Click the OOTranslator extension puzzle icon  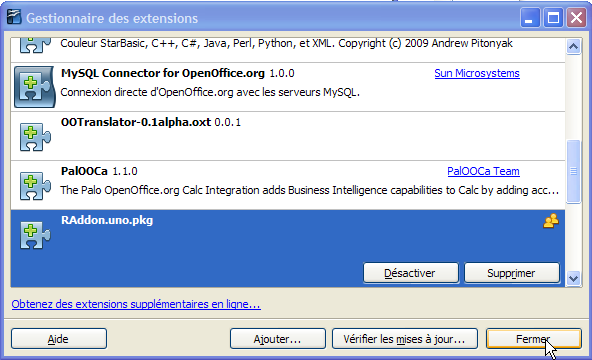coord(35,137)
